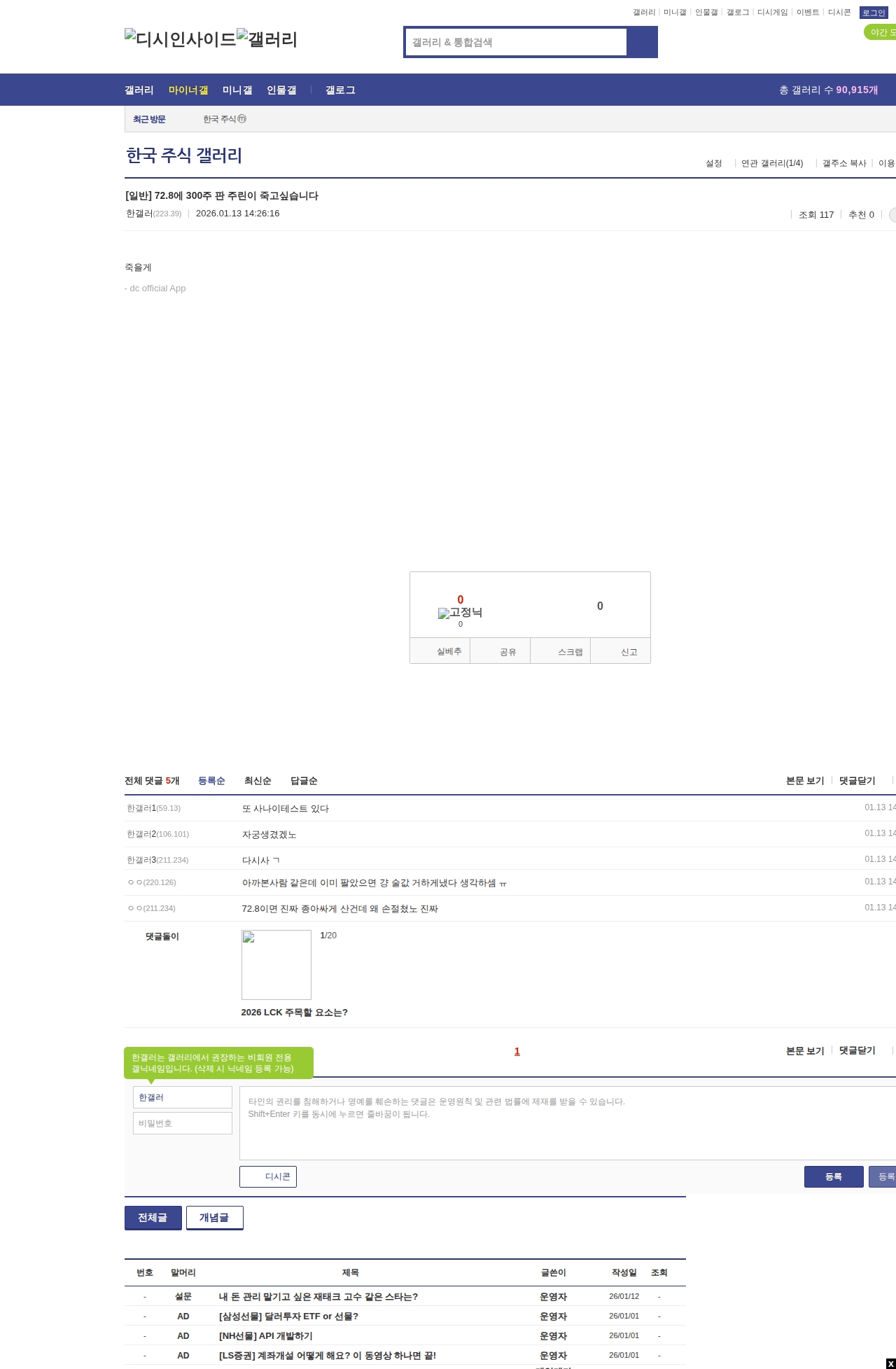Viewport: 896px width, 1369px height.
Task: Select 마이너갤 in the blue navigation bar
Action: (188, 90)
